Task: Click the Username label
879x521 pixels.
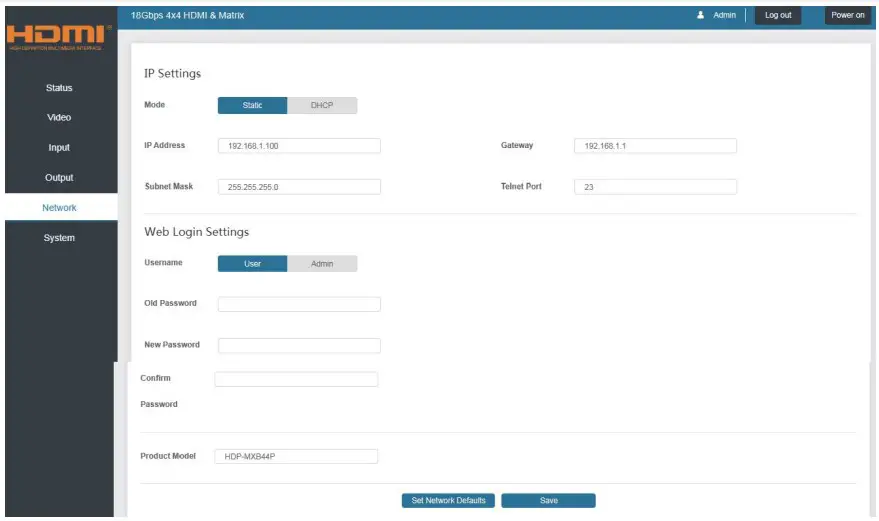Action: (163, 262)
